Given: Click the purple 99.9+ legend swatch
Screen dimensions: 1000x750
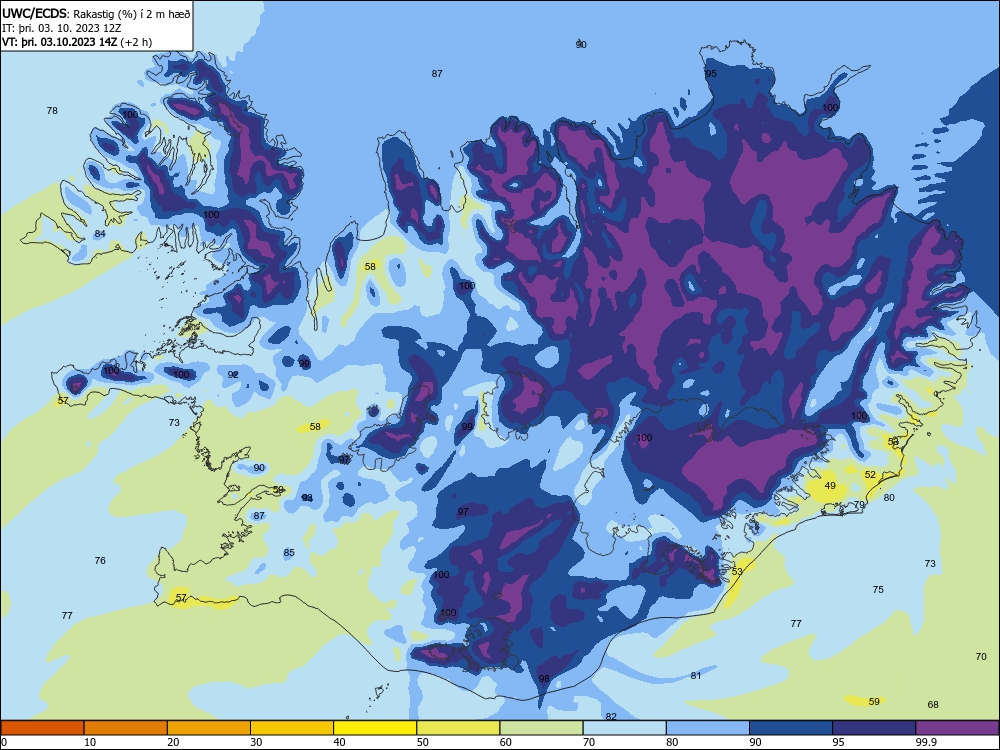Looking at the screenshot, I should [x=957, y=728].
